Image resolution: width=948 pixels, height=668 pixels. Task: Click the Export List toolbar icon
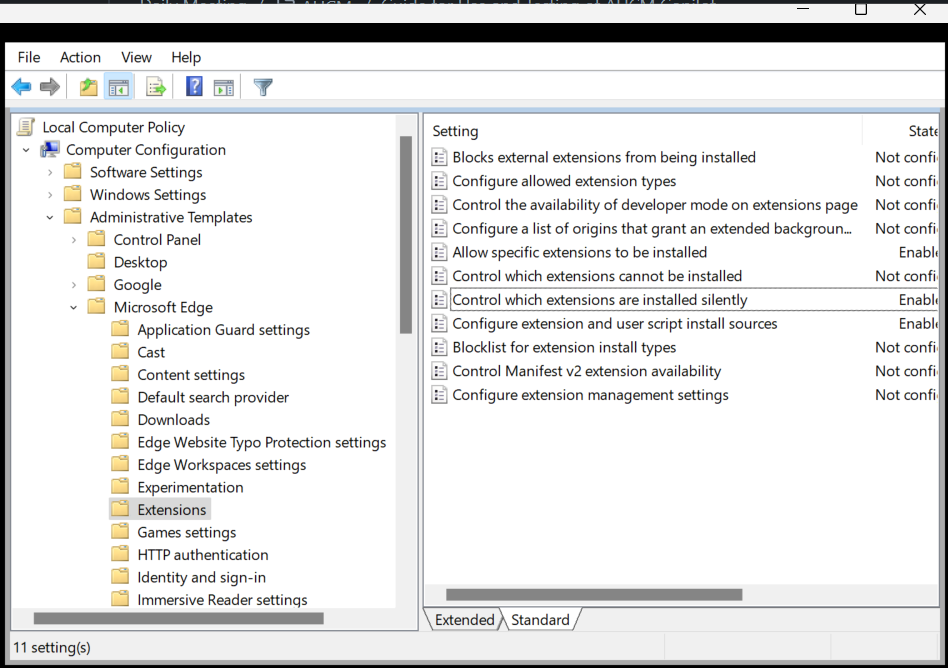pos(156,88)
